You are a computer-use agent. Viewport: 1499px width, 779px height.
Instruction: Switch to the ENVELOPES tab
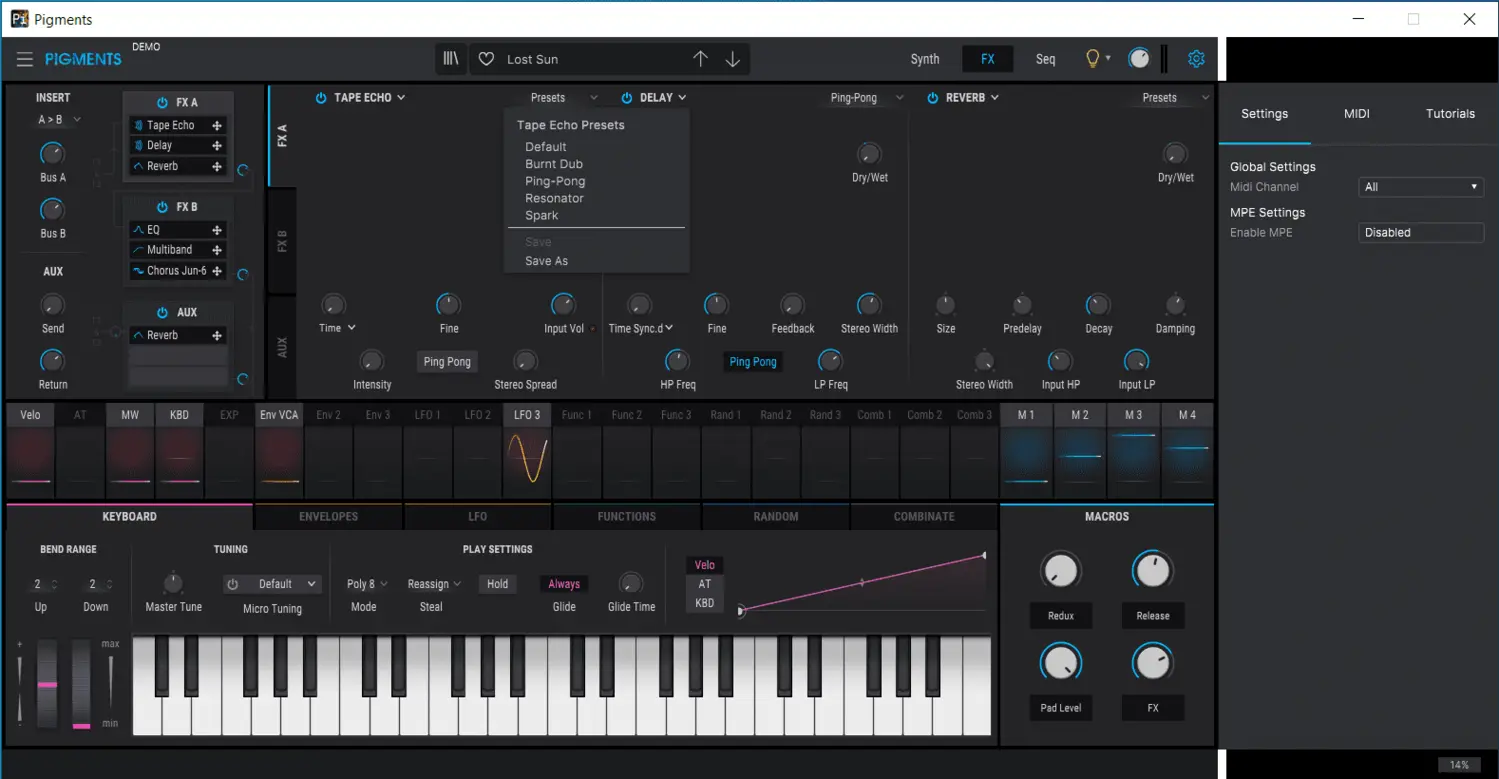328,517
